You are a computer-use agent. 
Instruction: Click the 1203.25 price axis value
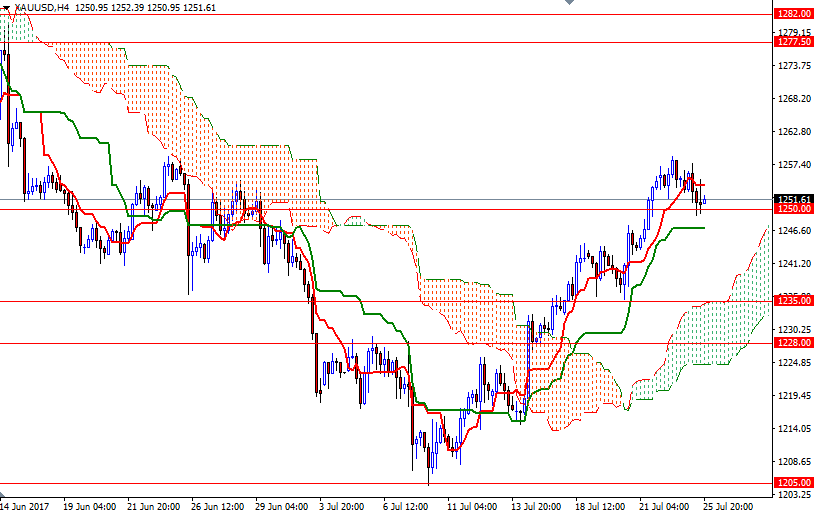click(794, 494)
